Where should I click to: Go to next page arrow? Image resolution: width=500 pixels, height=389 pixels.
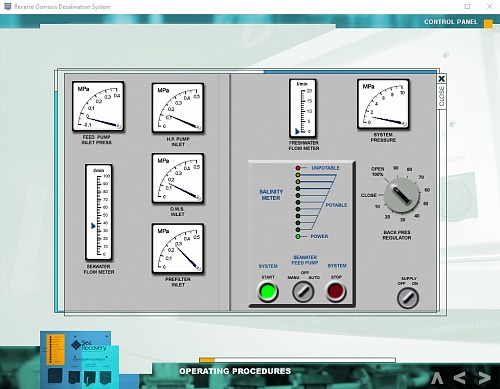click(x=484, y=378)
